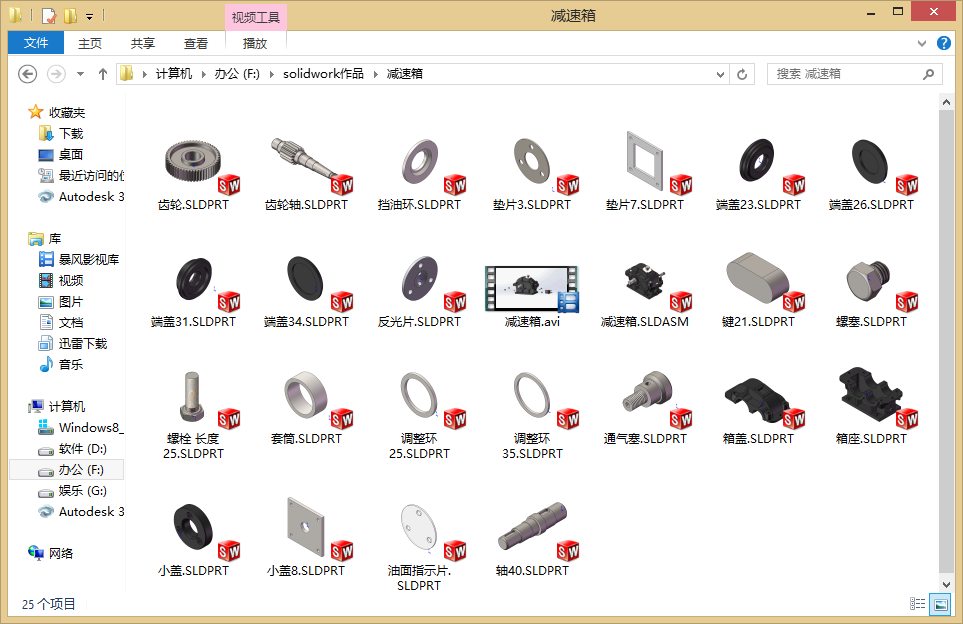
Task: Go back using the back navigation button
Action: pyautogui.click(x=27, y=73)
